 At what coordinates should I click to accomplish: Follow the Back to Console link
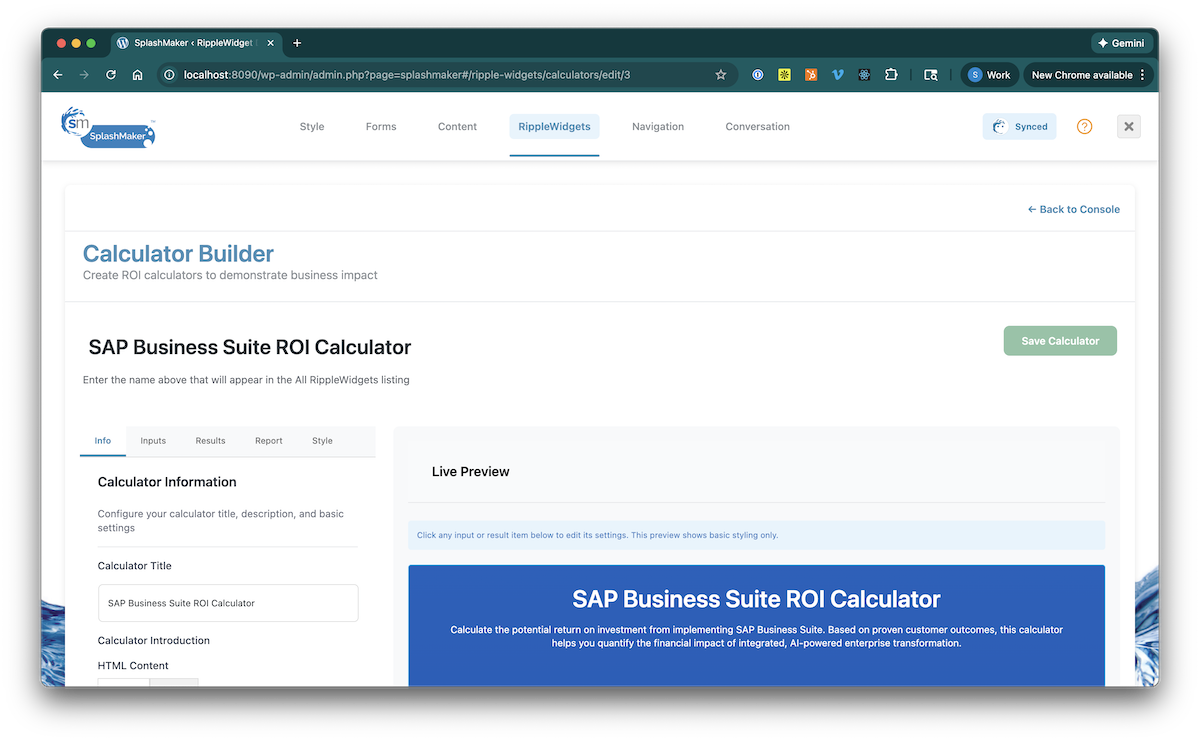click(1073, 210)
